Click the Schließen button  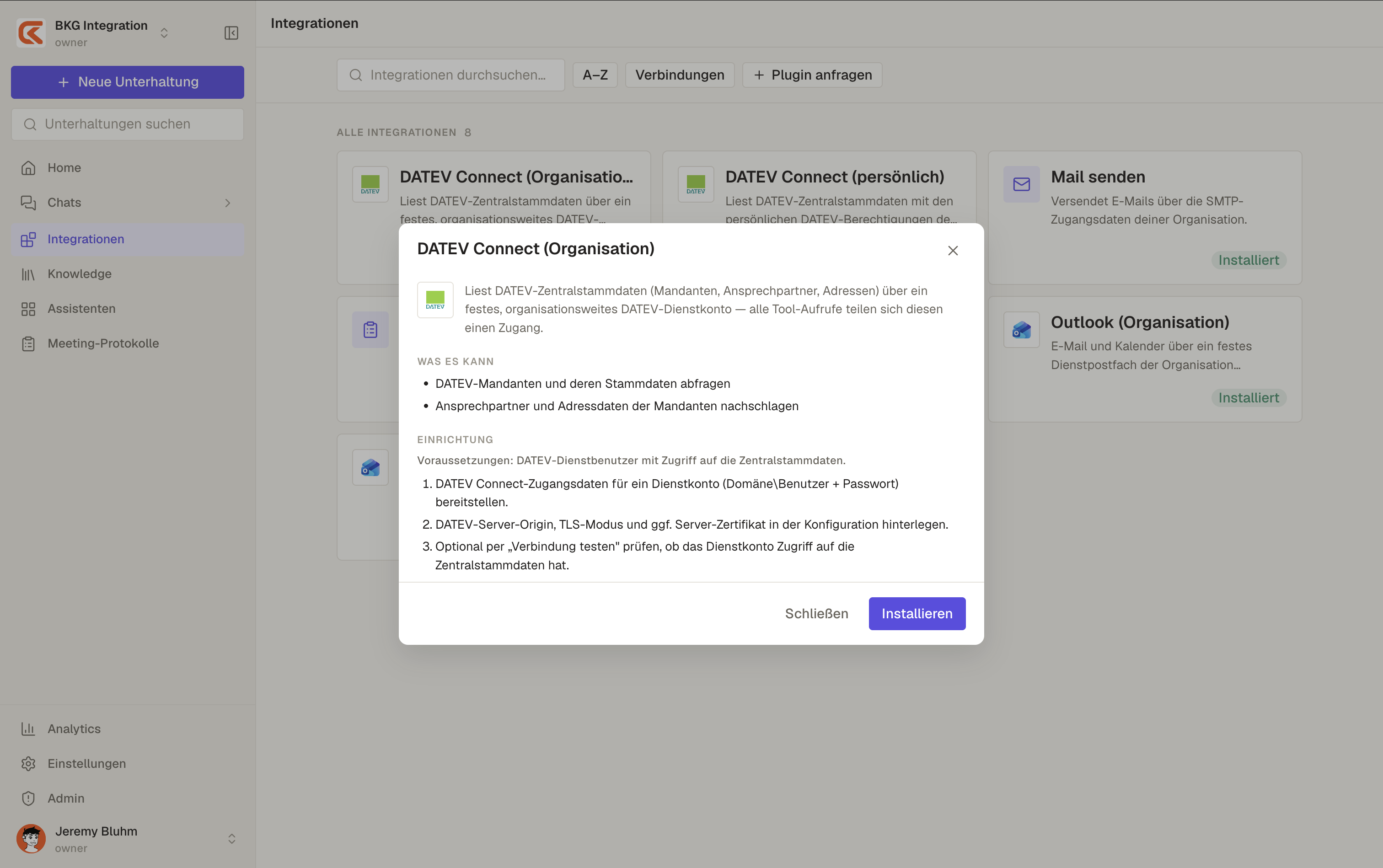coord(816,614)
